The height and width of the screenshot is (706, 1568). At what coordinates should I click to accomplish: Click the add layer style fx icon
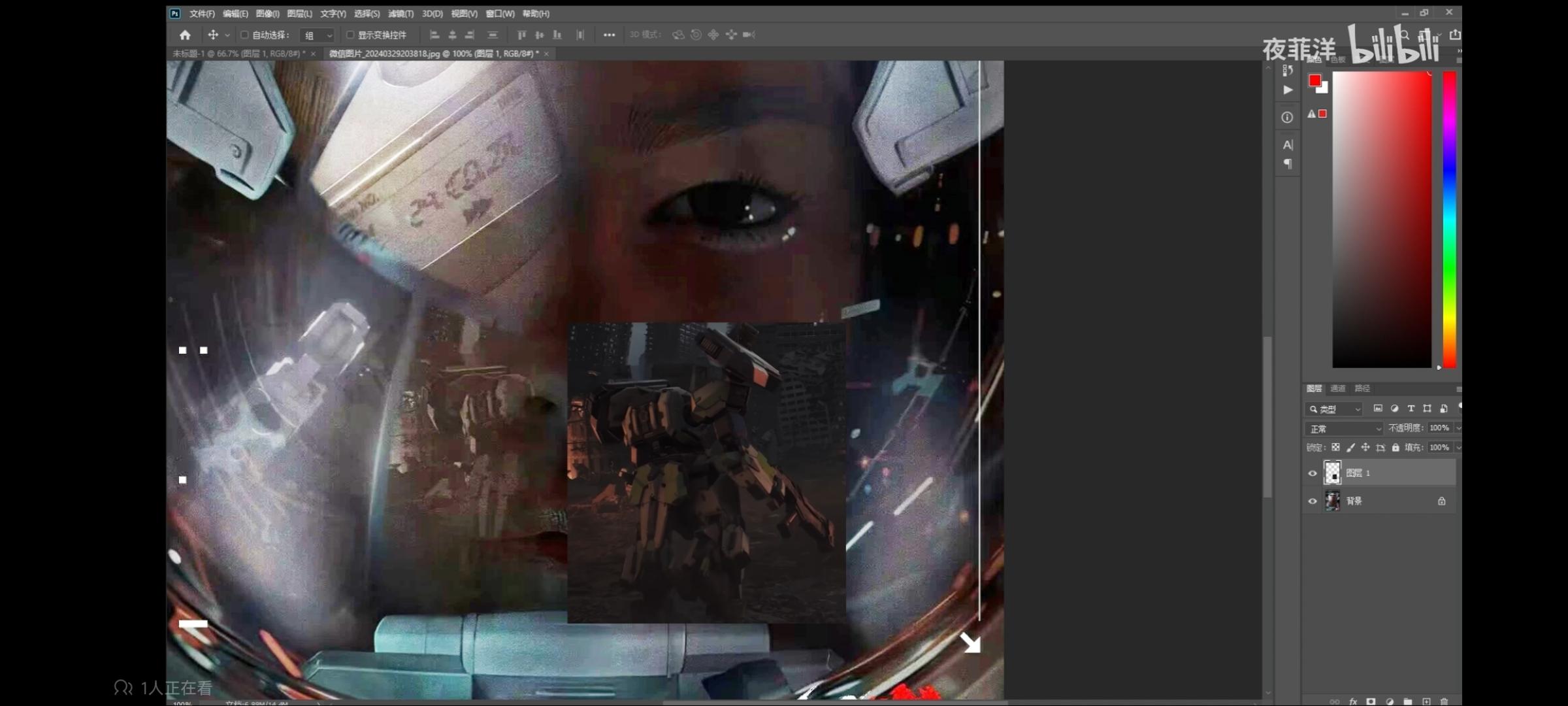coord(1353,701)
